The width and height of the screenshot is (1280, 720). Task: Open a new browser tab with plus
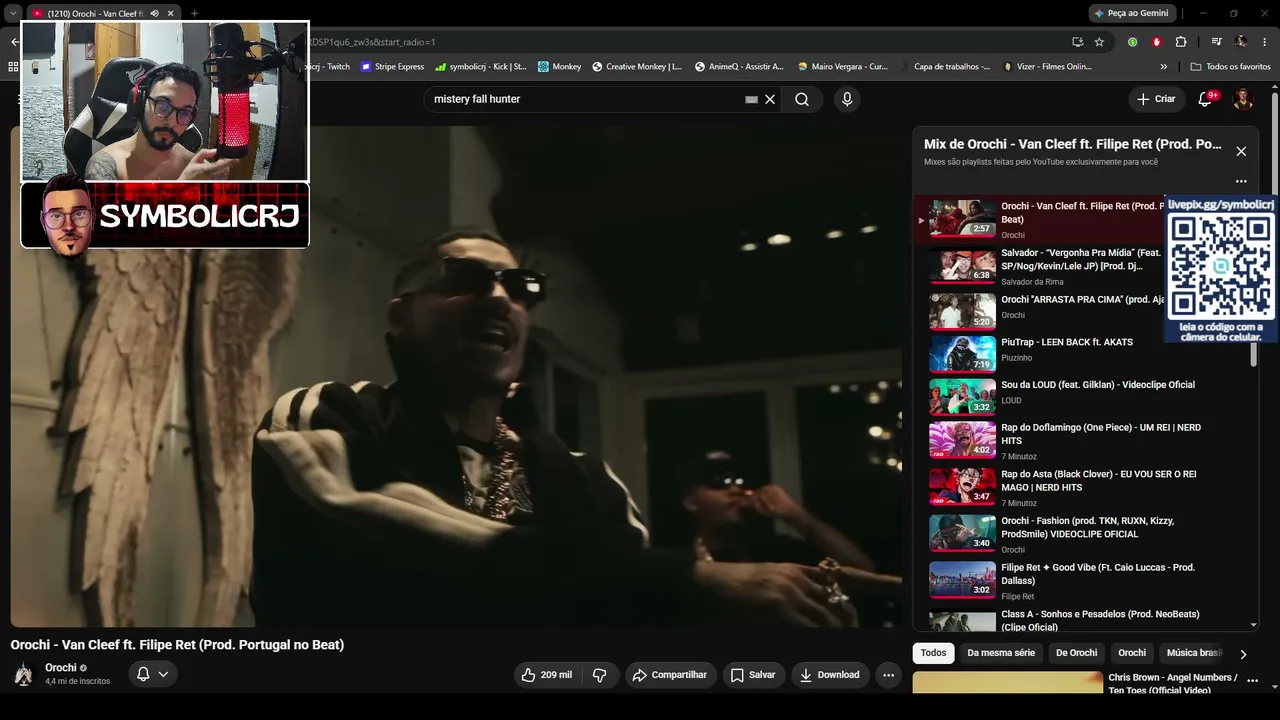(194, 13)
